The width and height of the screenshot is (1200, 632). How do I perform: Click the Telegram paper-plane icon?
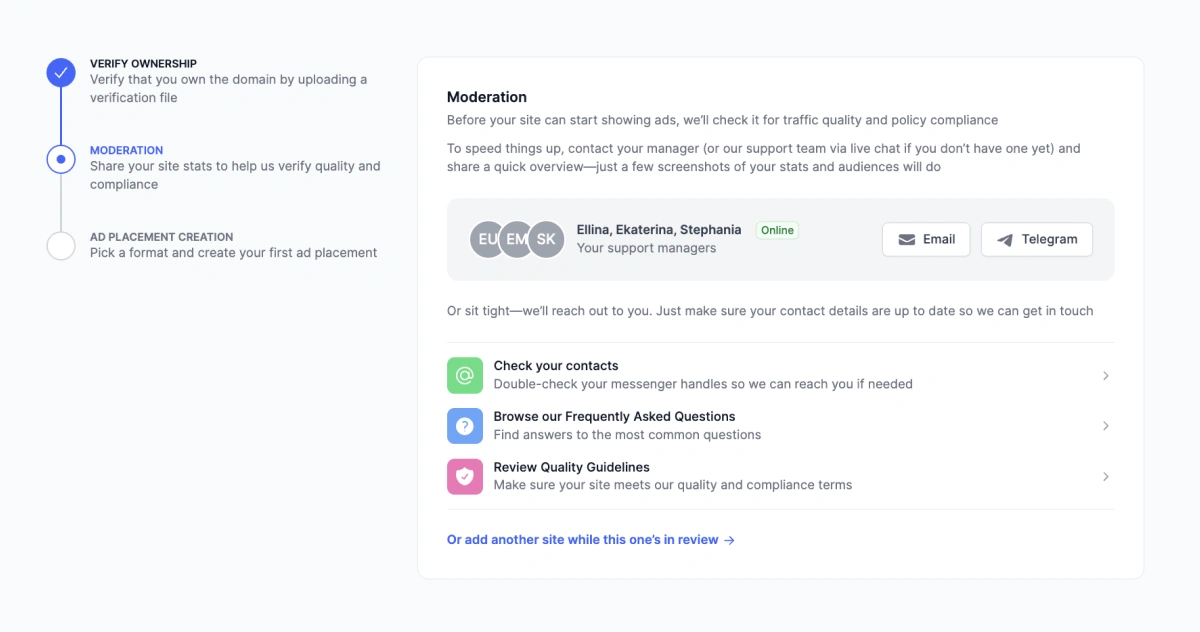tap(1007, 239)
